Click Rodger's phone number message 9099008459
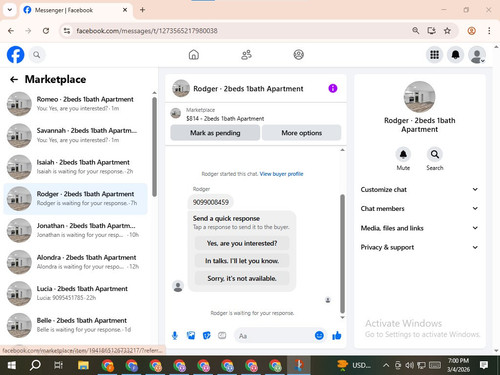 coord(211,202)
